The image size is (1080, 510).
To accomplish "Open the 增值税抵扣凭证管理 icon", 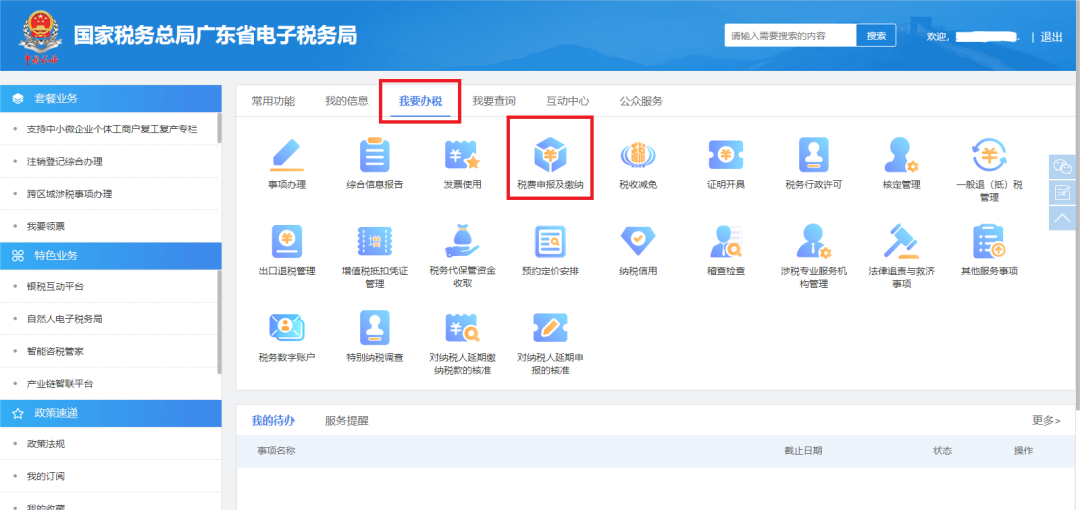I will 375,241.
